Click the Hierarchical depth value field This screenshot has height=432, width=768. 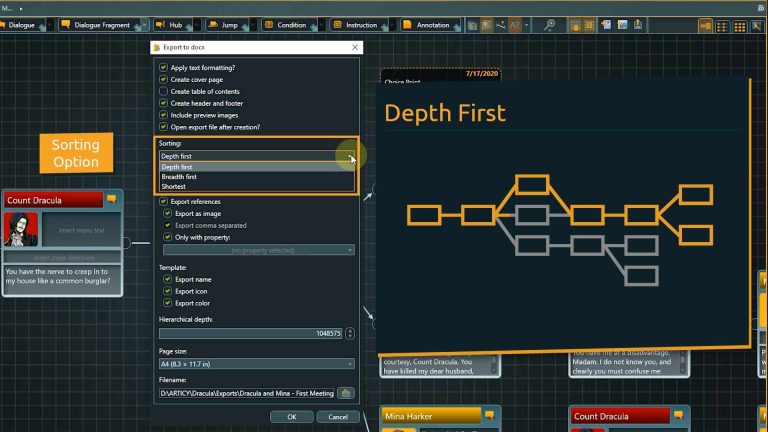click(x=250, y=333)
